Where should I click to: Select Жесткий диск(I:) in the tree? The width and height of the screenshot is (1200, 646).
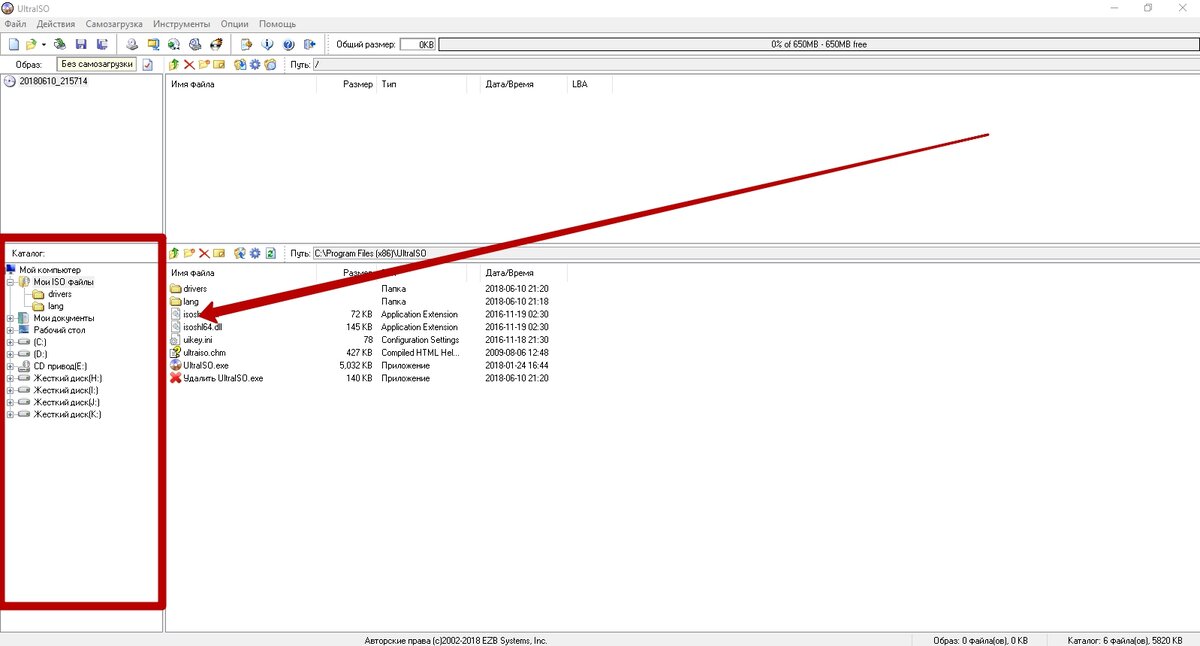(68, 390)
